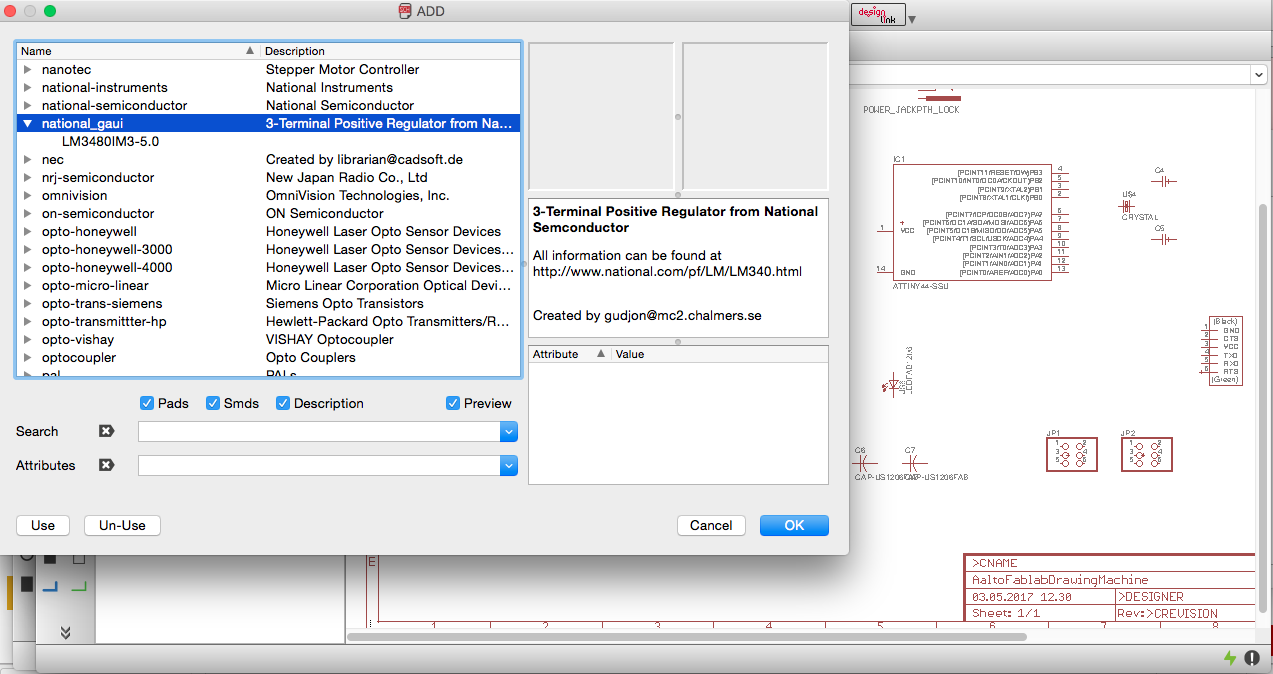Toggle the Smds checkbox
Viewport: 1273px width, 674px height.
[x=213, y=403]
